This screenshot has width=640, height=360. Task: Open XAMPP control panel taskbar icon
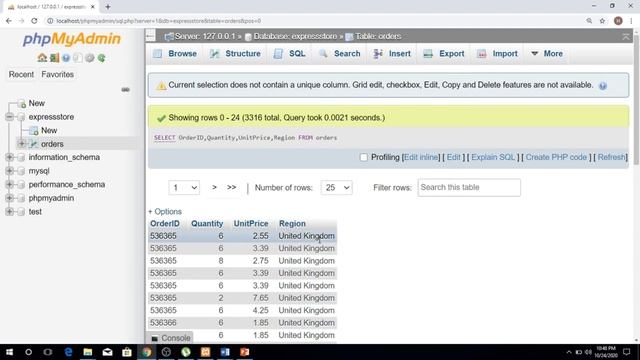205,352
